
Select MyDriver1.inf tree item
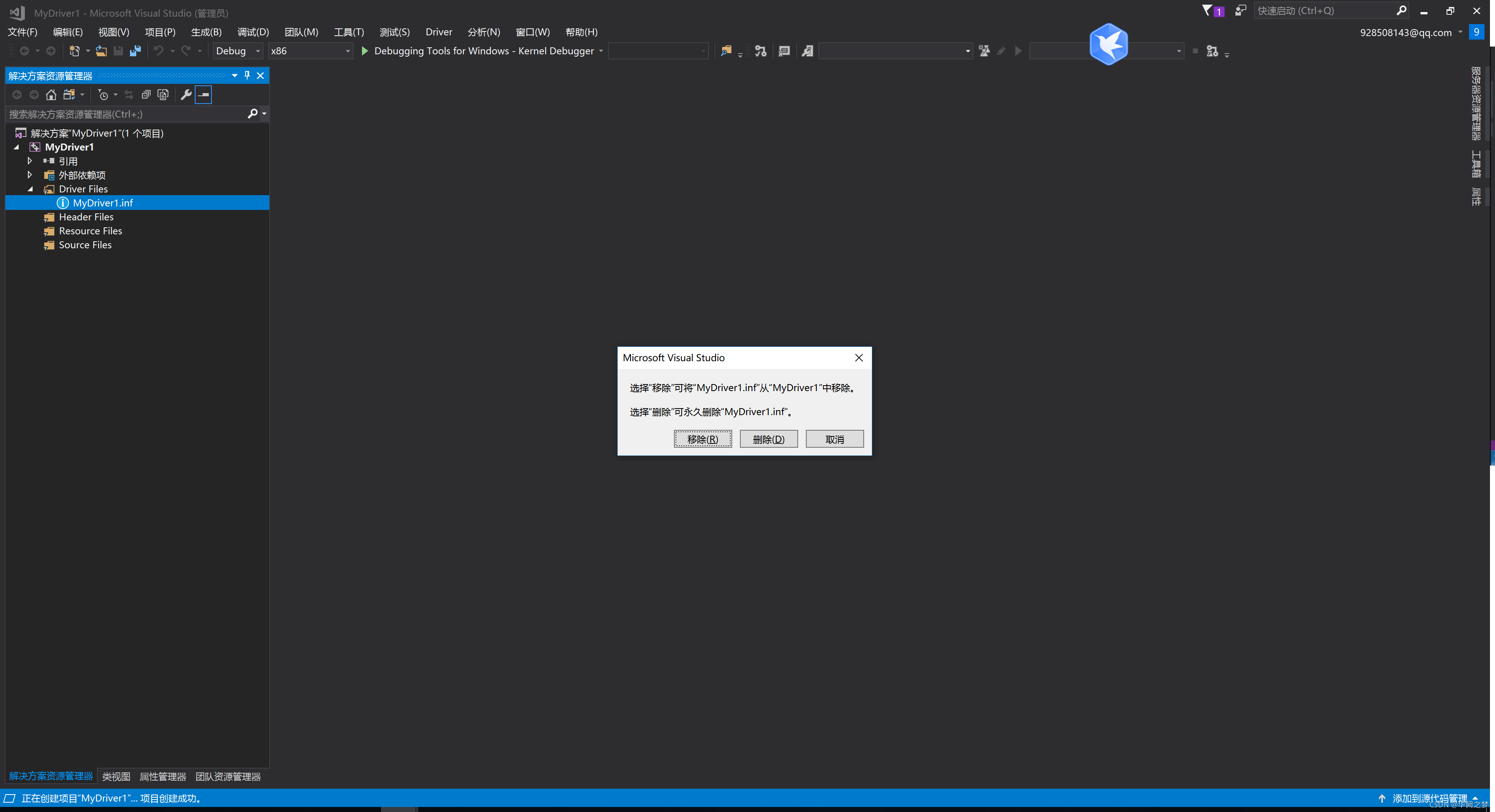coord(102,202)
